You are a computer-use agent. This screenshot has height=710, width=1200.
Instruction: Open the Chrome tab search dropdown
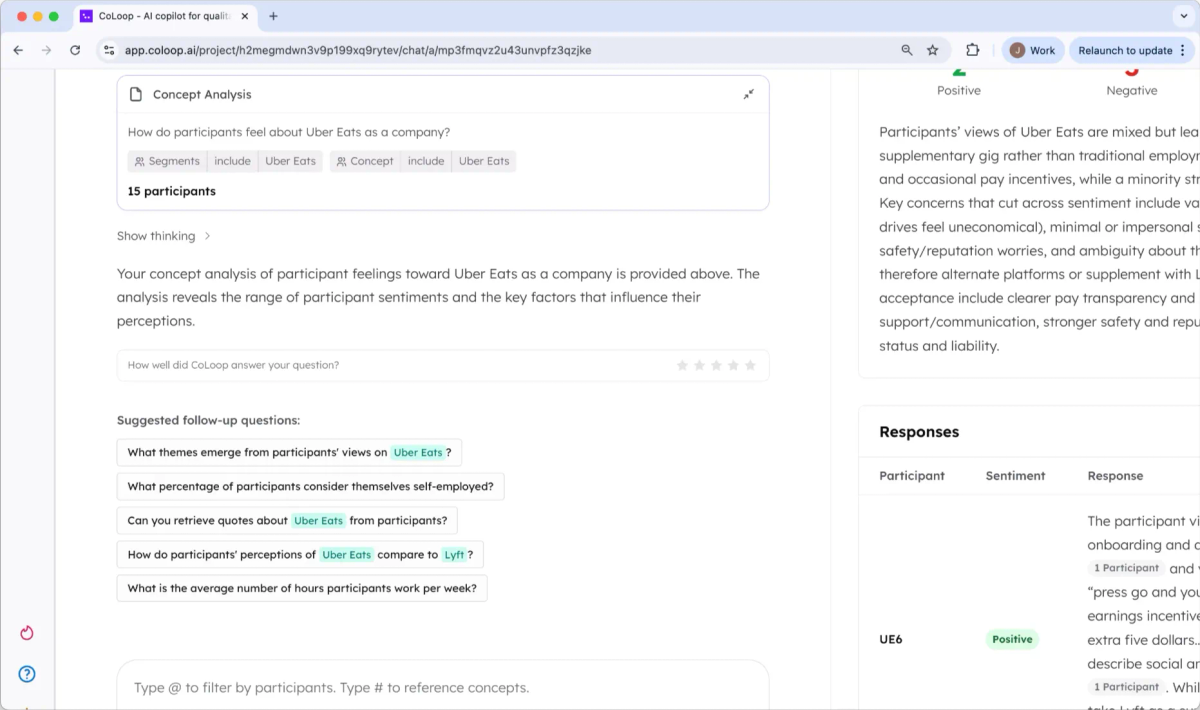pyautogui.click(x=1184, y=16)
